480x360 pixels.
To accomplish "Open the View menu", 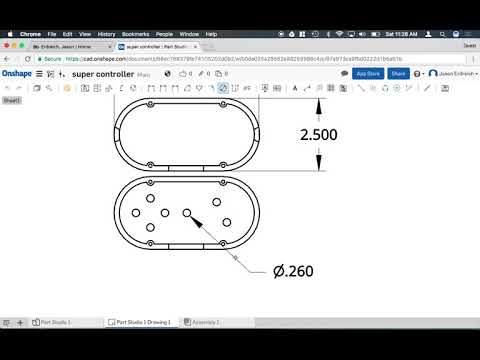I will tap(85, 34).
